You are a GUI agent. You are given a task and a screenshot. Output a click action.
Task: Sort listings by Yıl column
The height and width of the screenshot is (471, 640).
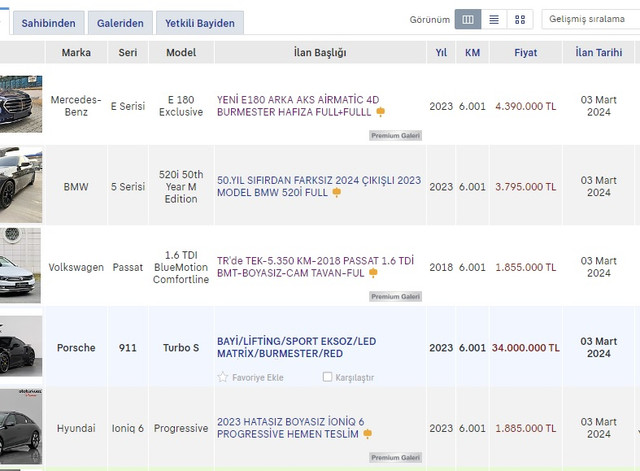pos(441,52)
